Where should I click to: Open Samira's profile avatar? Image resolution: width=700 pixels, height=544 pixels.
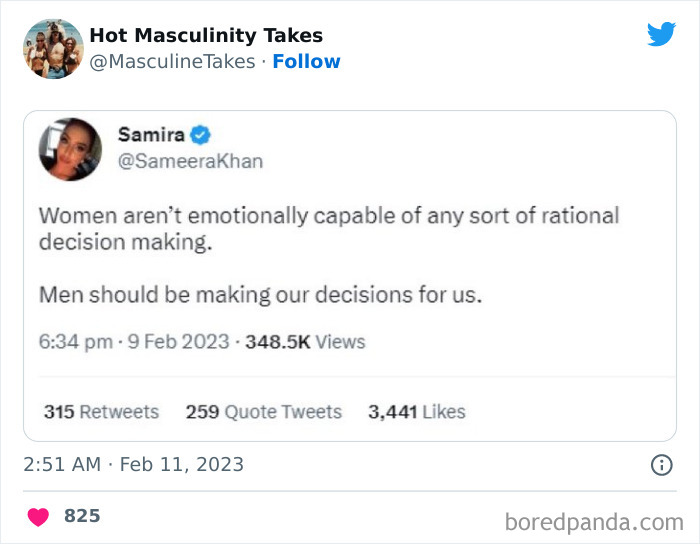(x=70, y=149)
